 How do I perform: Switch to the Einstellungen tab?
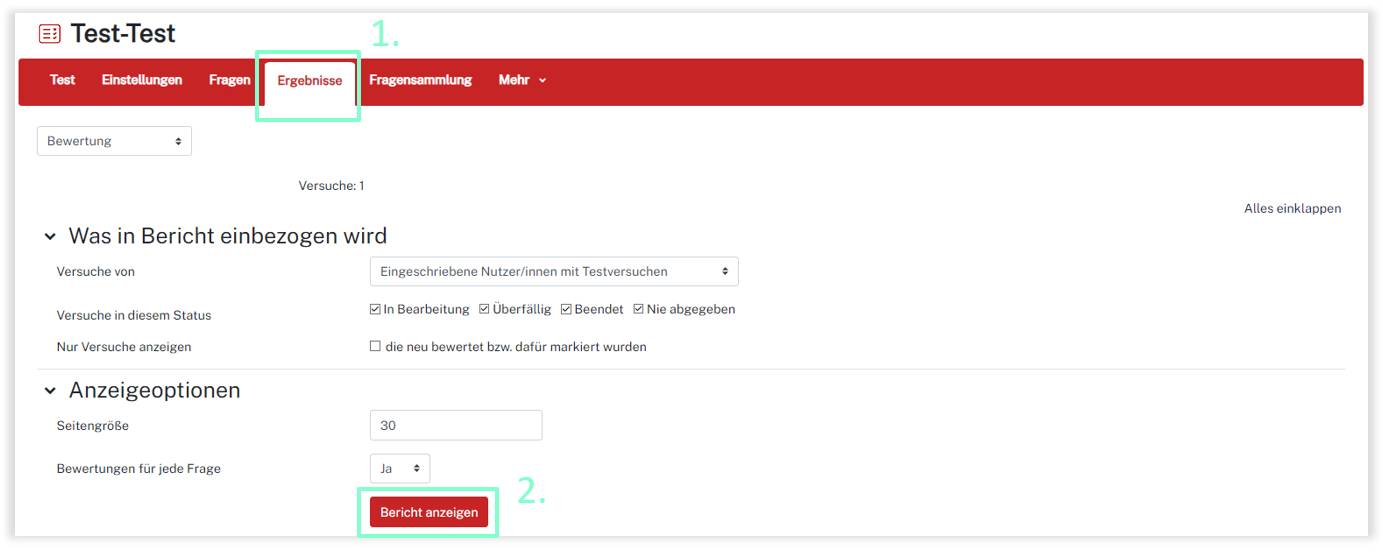tap(142, 80)
